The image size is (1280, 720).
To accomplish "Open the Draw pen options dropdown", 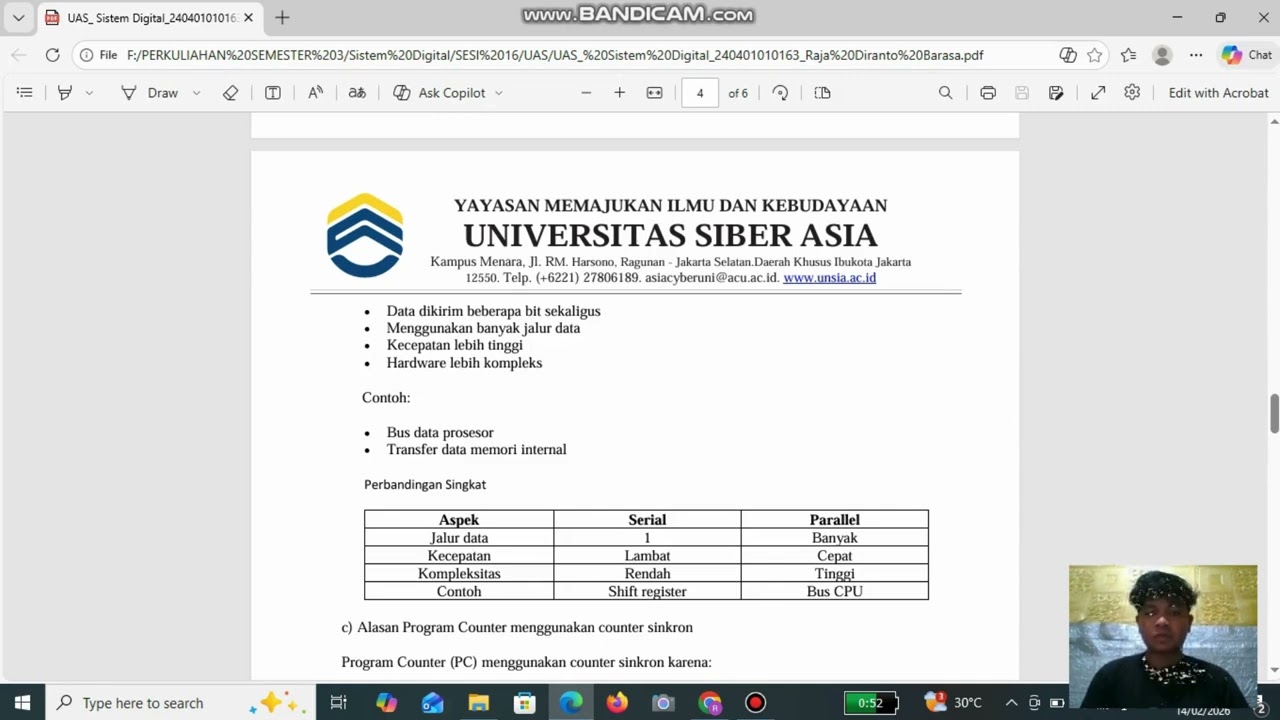I will 196,93.
